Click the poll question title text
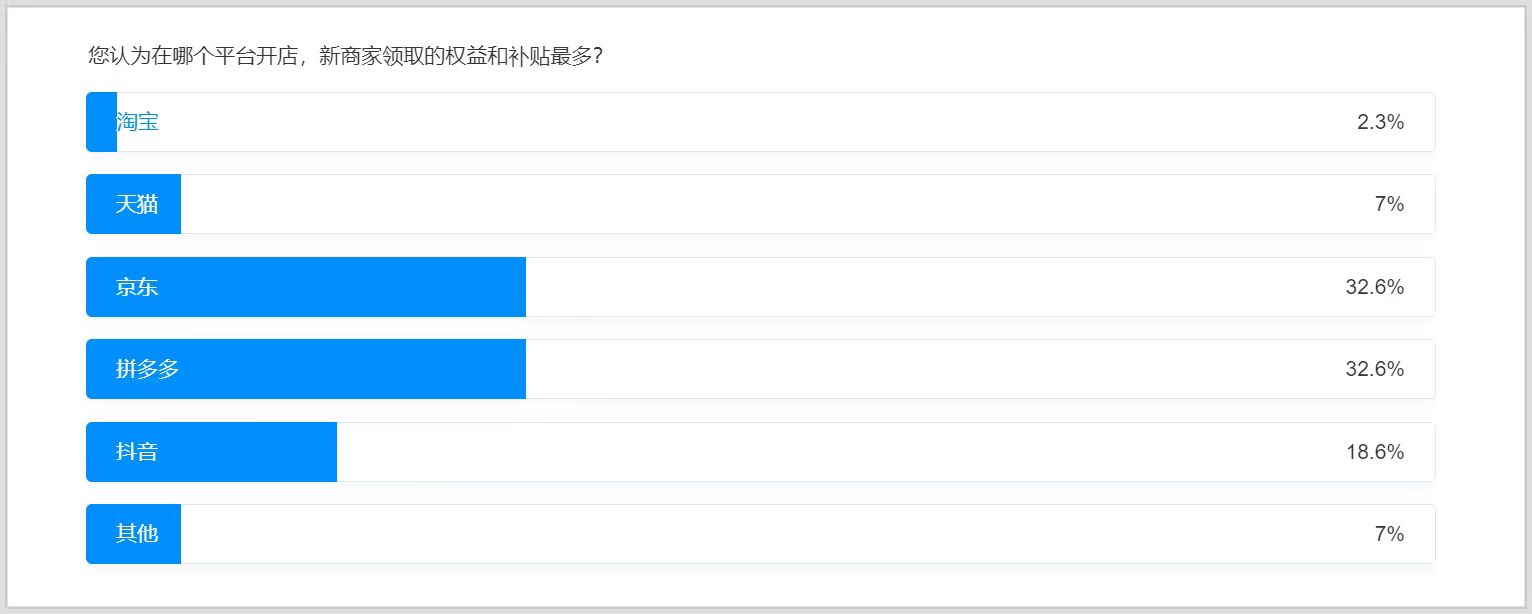This screenshot has width=1532, height=614. pos(345,55)
